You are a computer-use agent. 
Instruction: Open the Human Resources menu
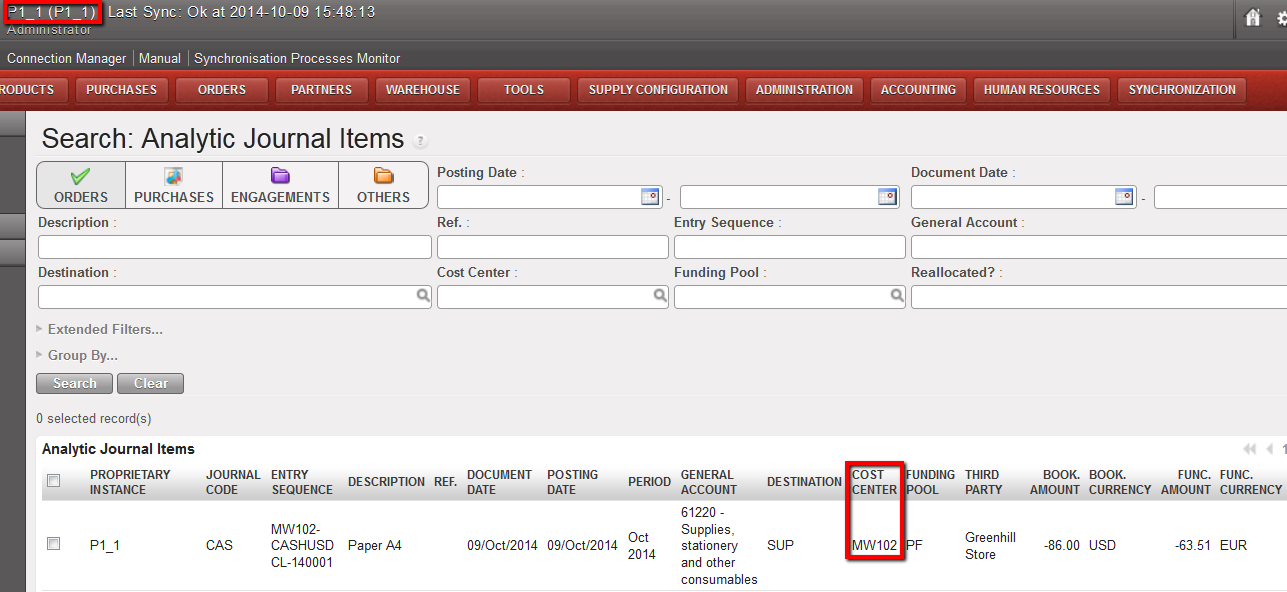pyautogui.click(x=1041, y=90)
